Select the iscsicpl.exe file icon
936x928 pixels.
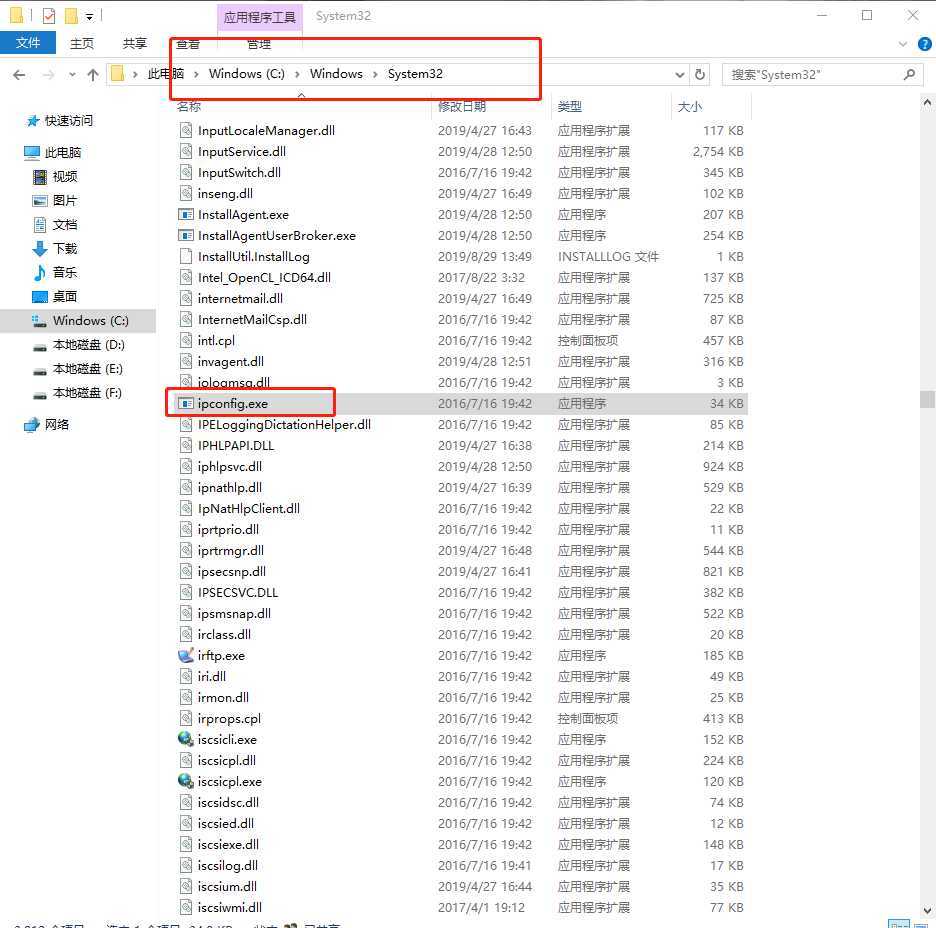point(186,782)
